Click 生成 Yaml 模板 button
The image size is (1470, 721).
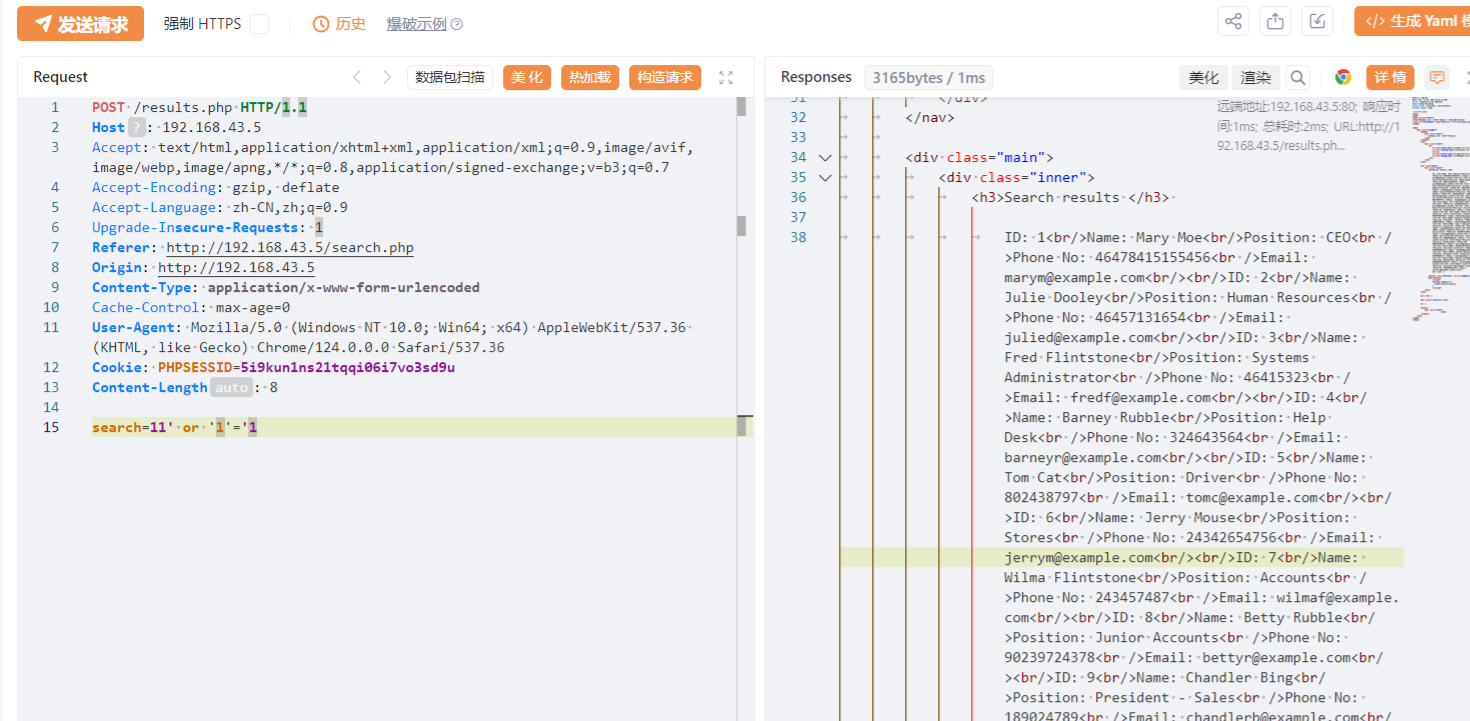[x=1412, y=21]
